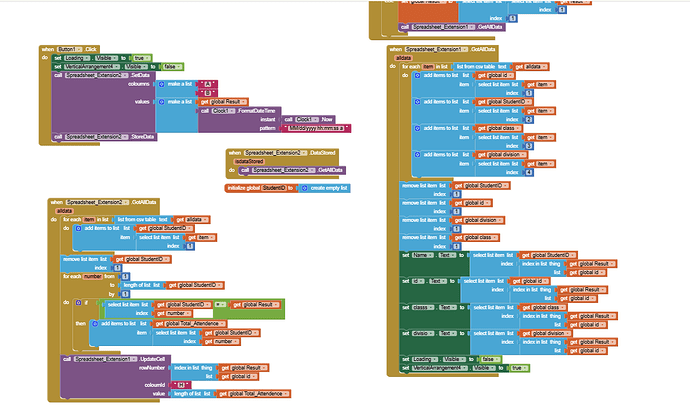Click gear on the if block

78,303
